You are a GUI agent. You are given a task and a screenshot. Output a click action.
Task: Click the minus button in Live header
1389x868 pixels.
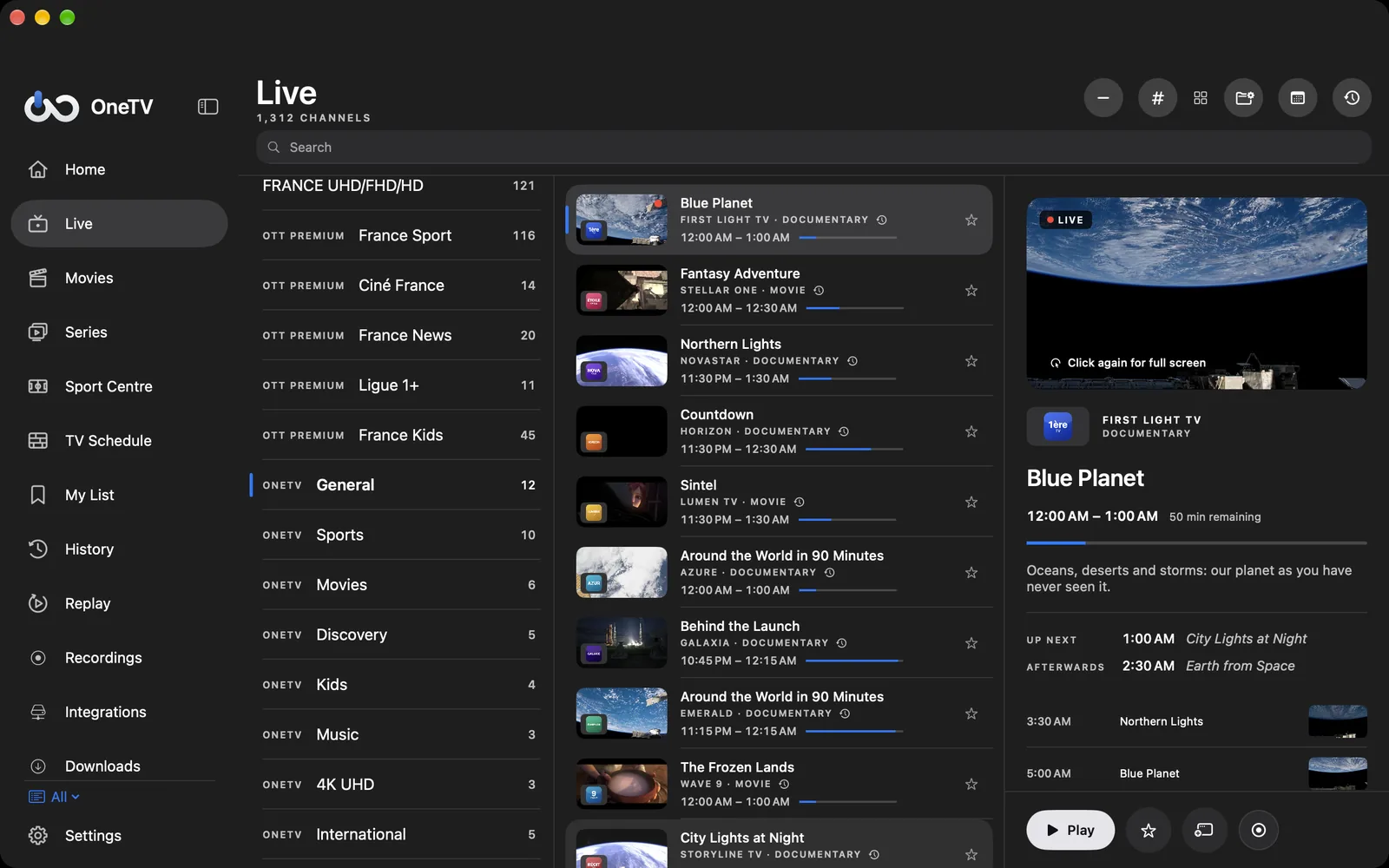point(1103,98)
